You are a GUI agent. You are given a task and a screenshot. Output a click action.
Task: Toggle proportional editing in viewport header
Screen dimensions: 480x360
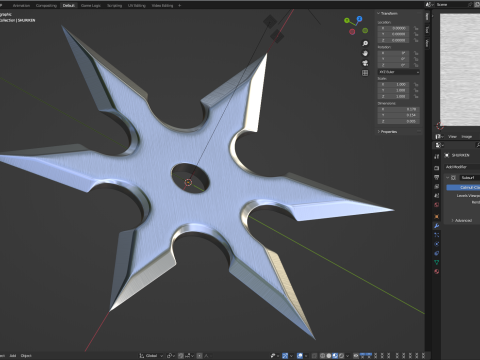tap(199, 356)
